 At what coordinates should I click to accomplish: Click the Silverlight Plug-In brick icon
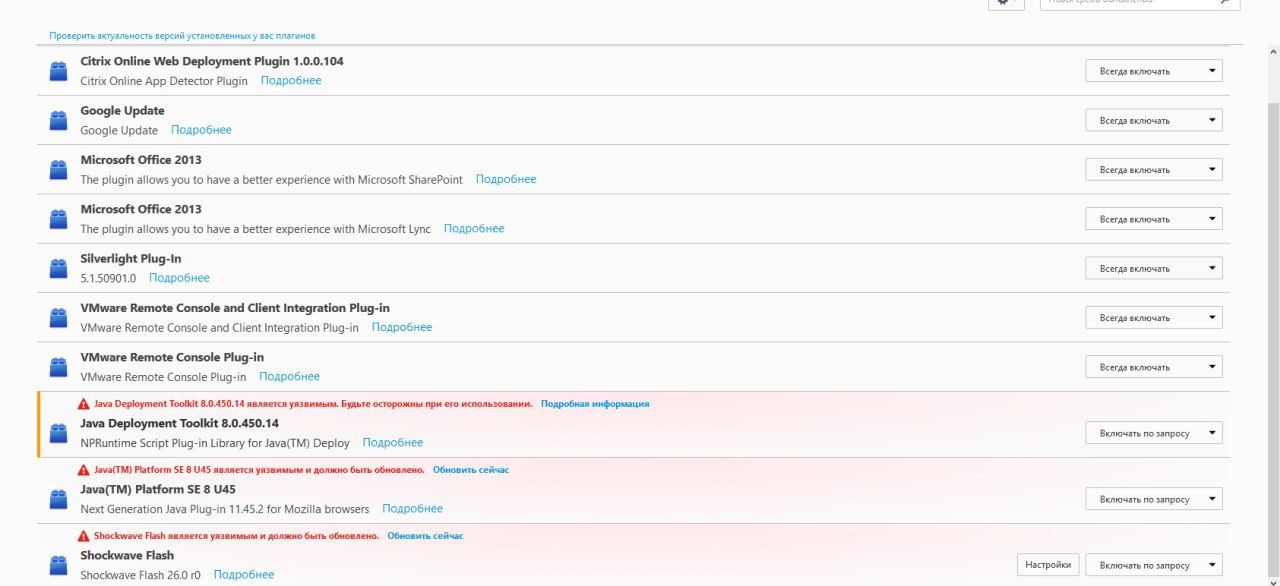[x=58, y=268]
